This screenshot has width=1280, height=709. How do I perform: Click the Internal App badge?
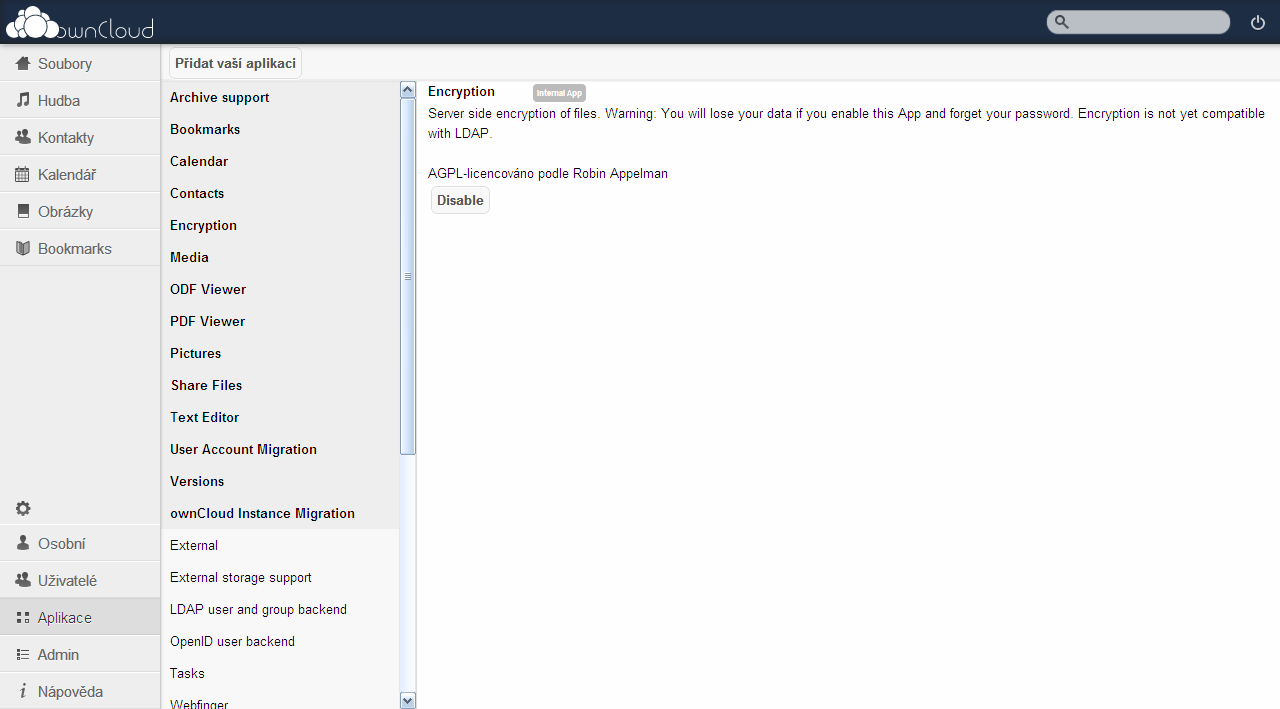click(x=559, y=93)
